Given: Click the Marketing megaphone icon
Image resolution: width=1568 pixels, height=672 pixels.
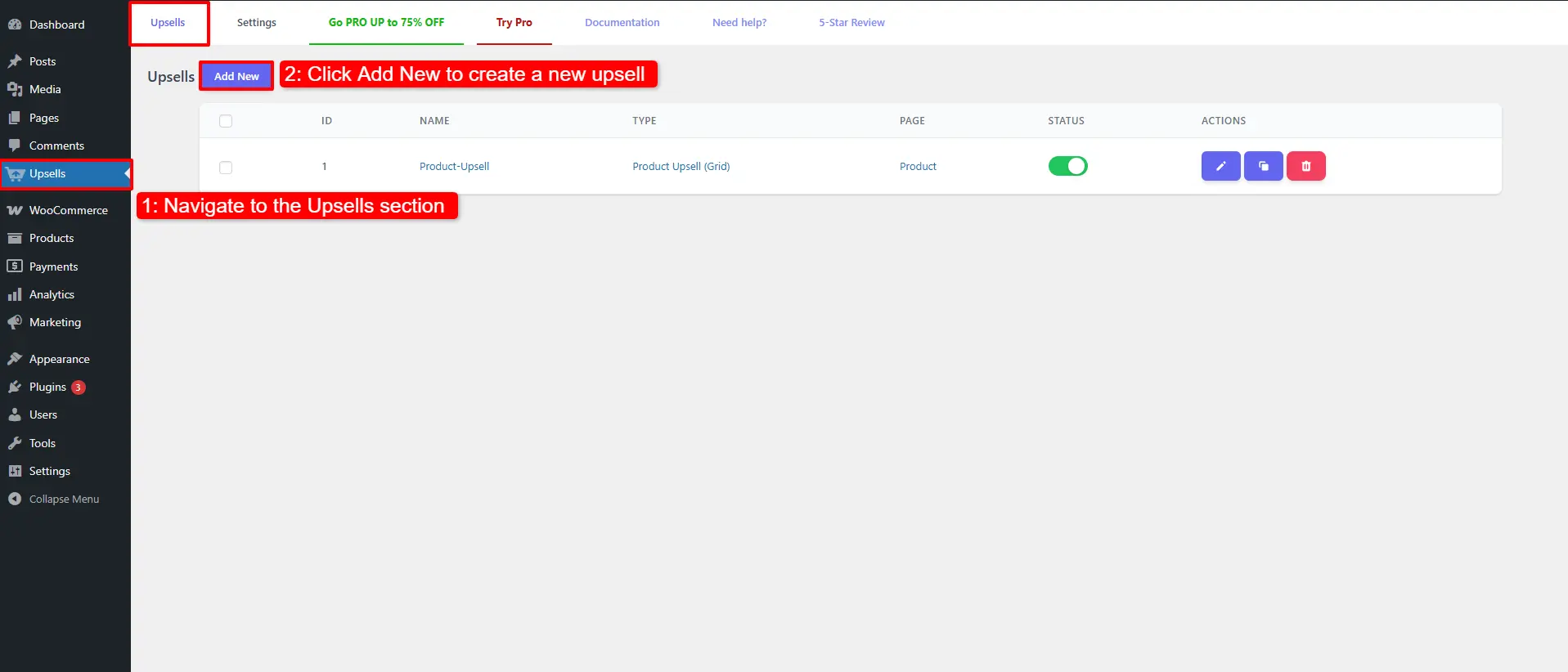Looking at the screenshot, I should point(15,322).
